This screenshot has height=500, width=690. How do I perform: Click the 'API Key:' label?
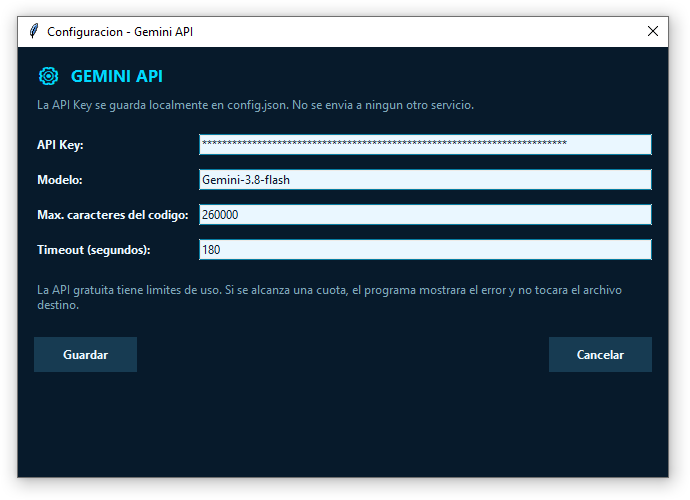(x=60, y=145)
